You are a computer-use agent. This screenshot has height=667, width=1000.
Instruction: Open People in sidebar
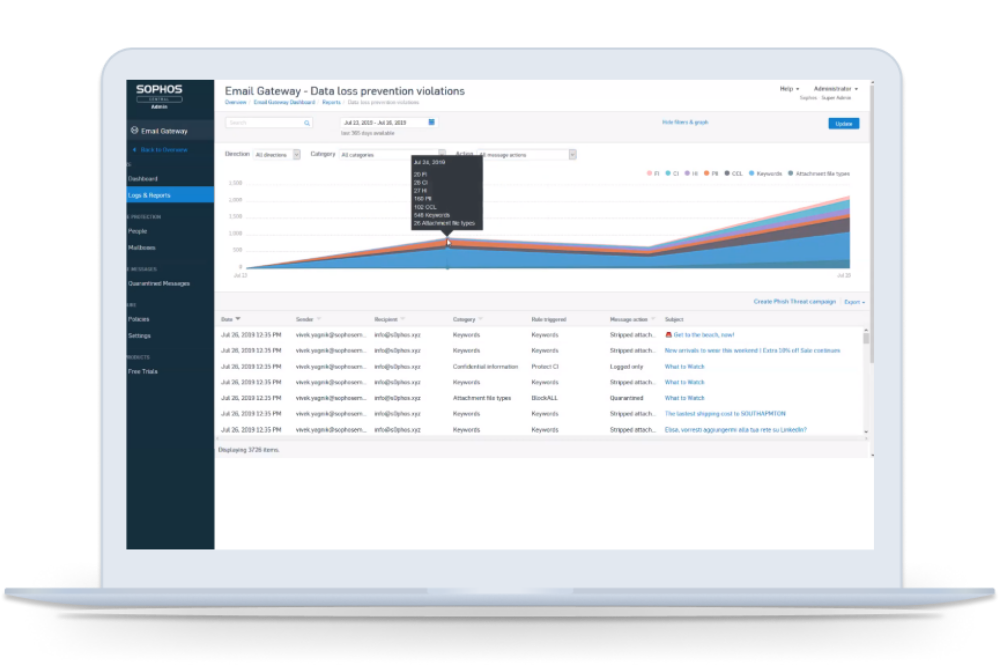pyautogui.click(x=138, y=231)
